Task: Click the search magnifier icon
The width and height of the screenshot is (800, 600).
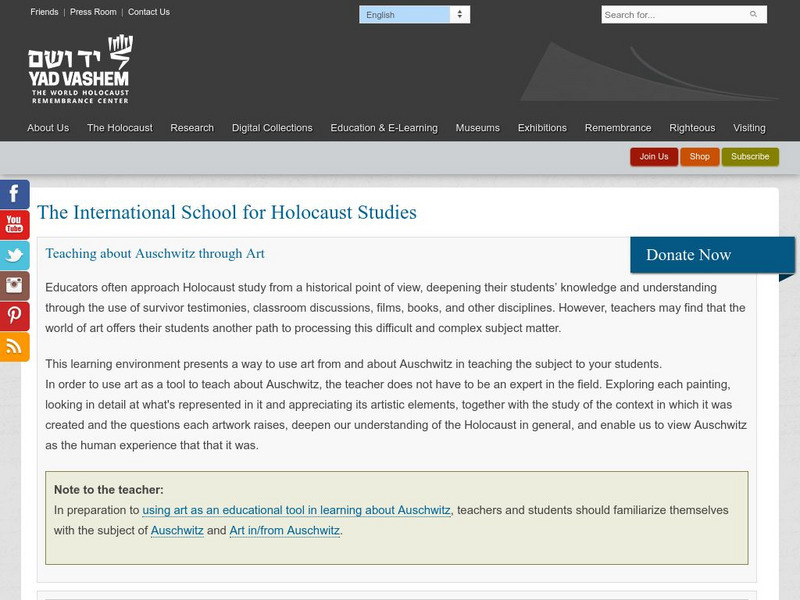Action: point(753,15)
